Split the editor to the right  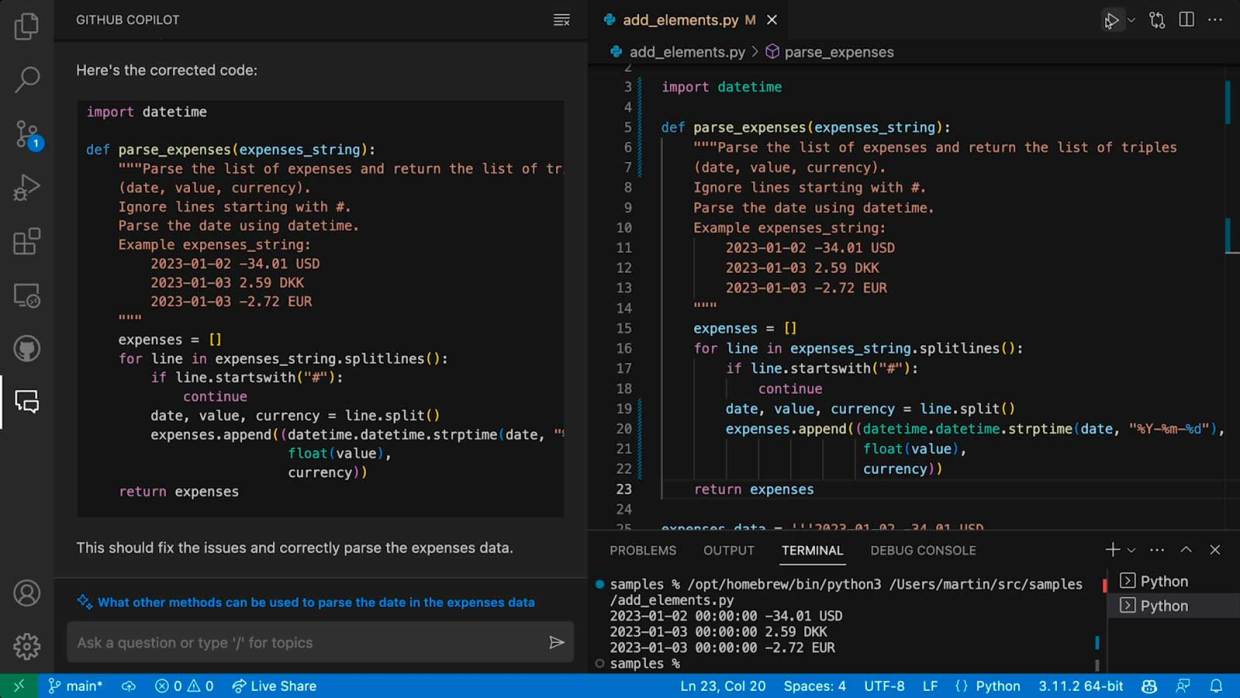pos(1186,20)
